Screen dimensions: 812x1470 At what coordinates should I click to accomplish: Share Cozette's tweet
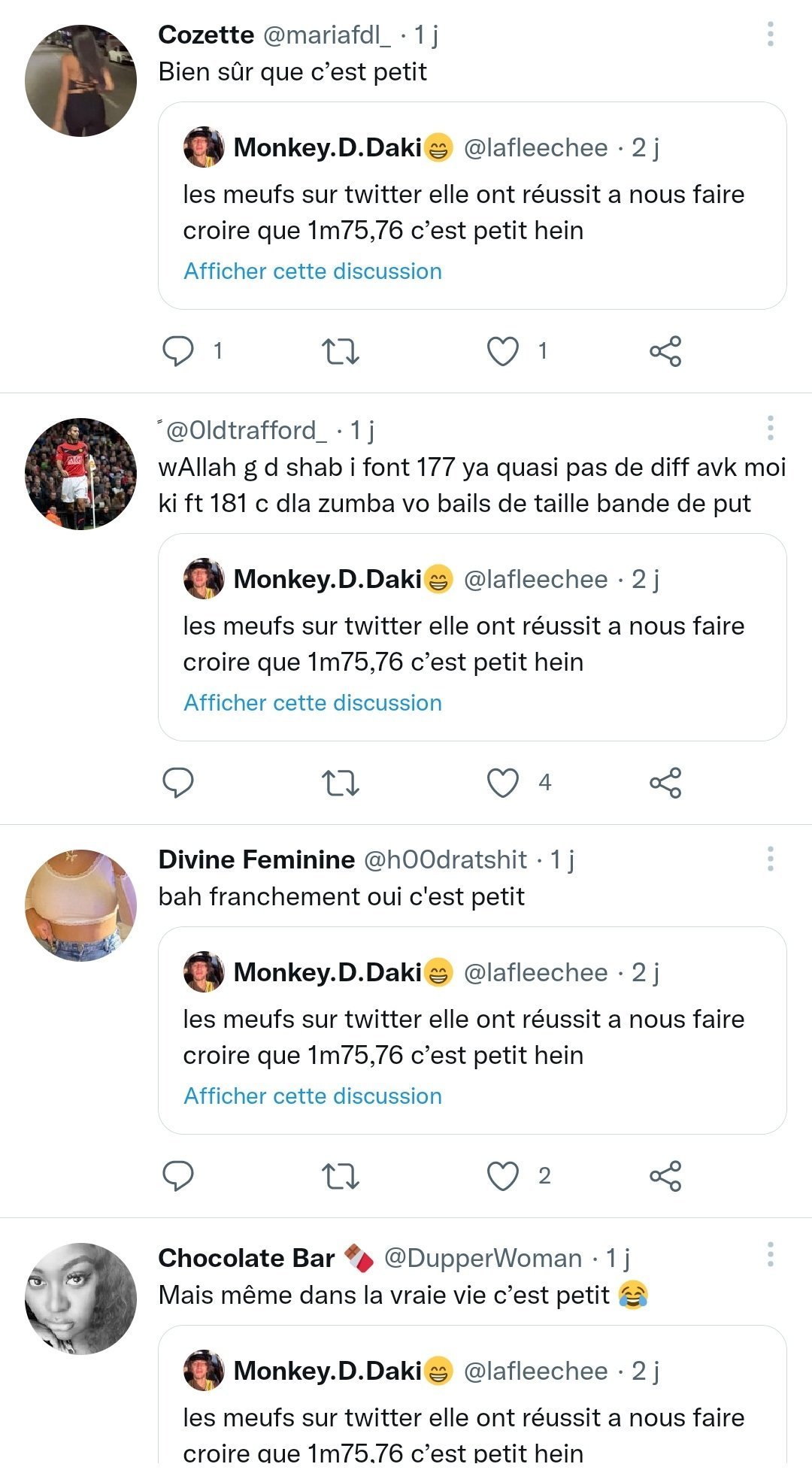[665, 351]
